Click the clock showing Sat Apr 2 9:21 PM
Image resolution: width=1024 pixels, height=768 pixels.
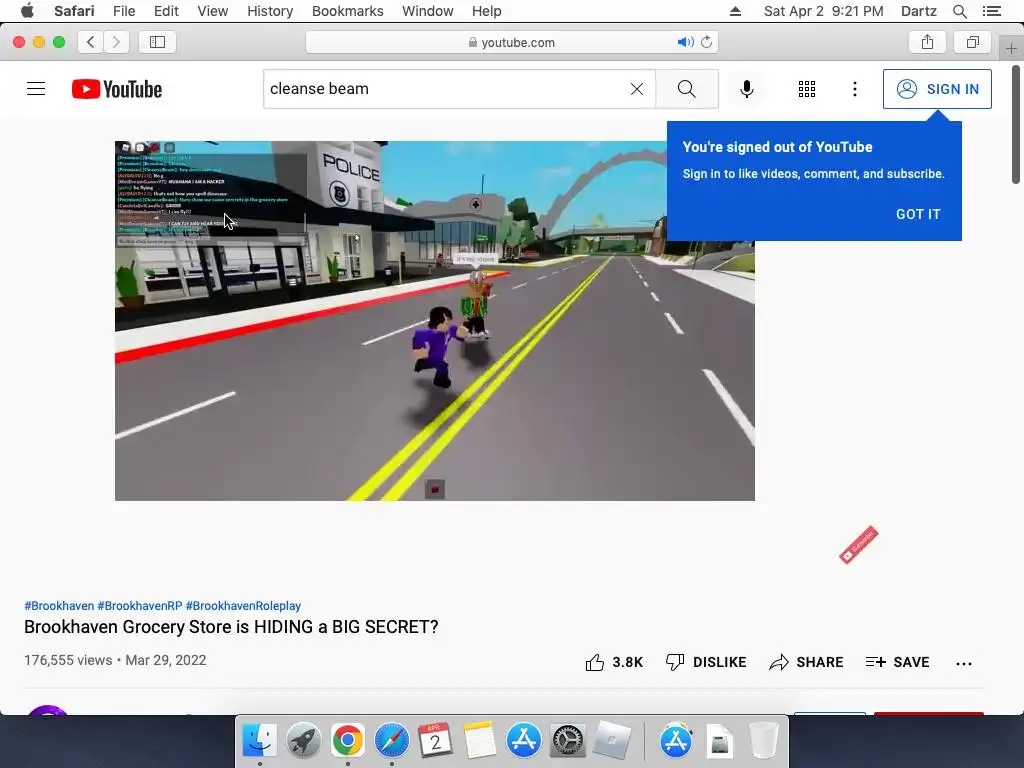coord(824,11)
